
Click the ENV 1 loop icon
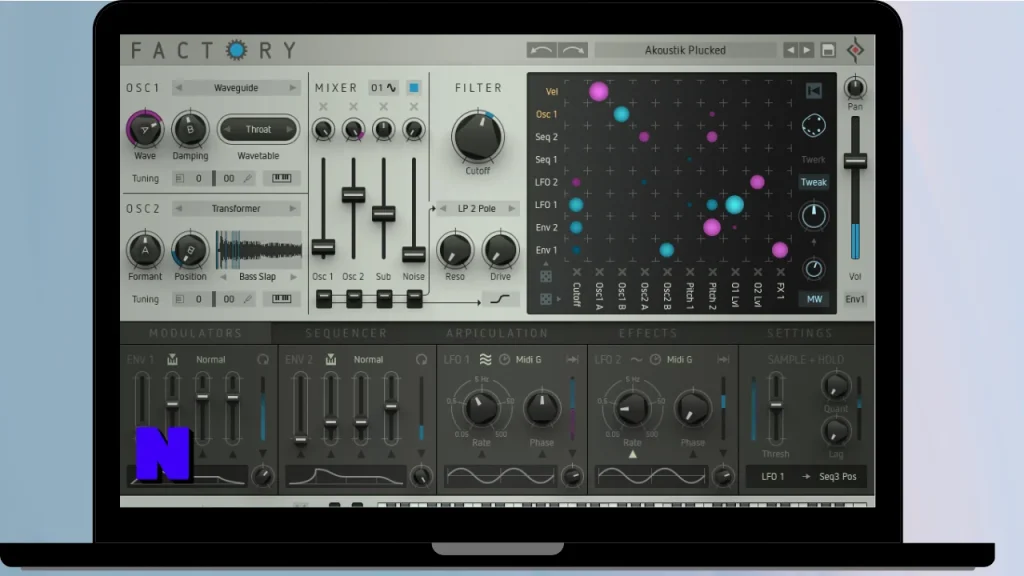pyautogui.click(x=263, y=359)
